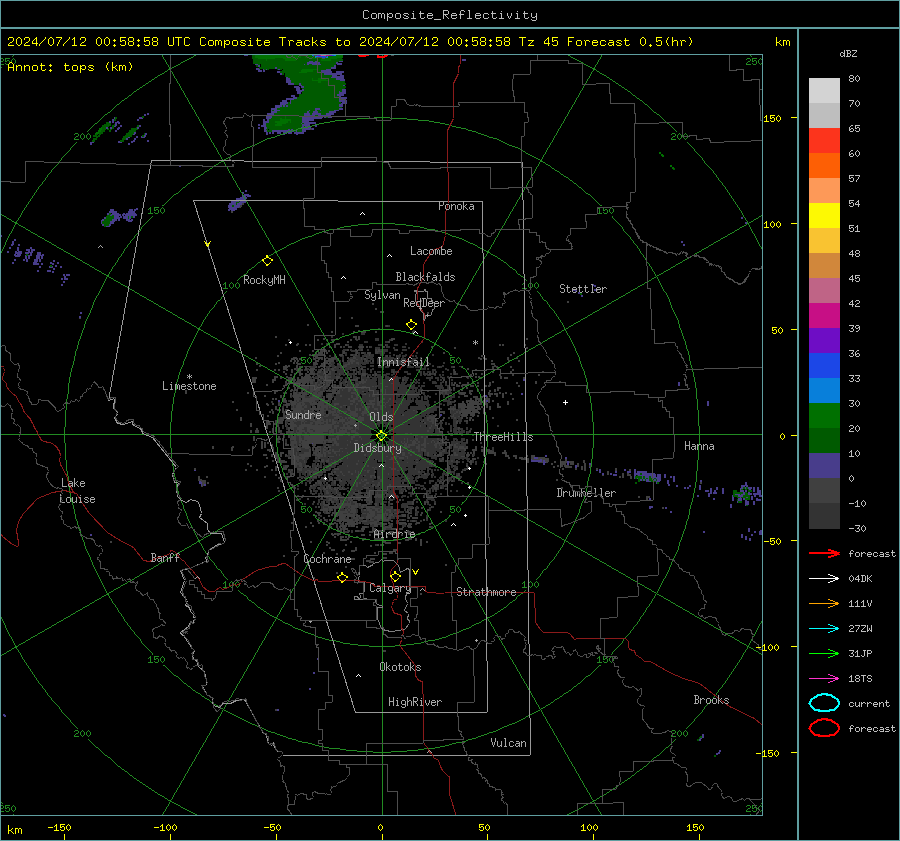This screenshot has width=900, height=841.
Task: Click the Sylvan label
Action: coord(382,295)
